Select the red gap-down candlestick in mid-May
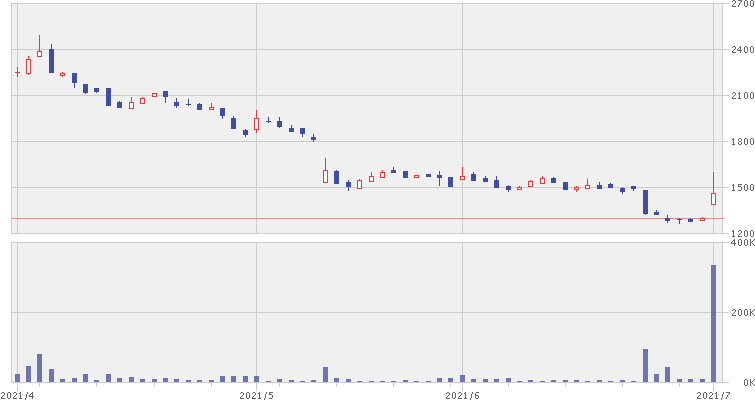This screenshot has height=400, width=755. (x=325, y=176)
